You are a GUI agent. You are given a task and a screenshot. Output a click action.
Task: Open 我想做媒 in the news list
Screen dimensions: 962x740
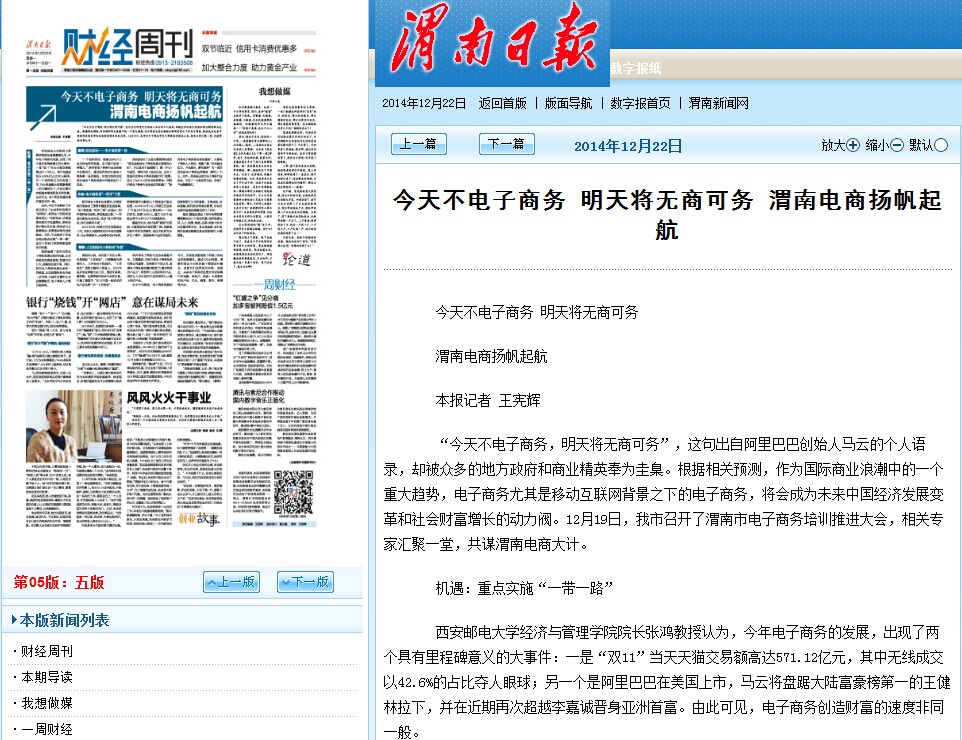click(x=47, y=703)
